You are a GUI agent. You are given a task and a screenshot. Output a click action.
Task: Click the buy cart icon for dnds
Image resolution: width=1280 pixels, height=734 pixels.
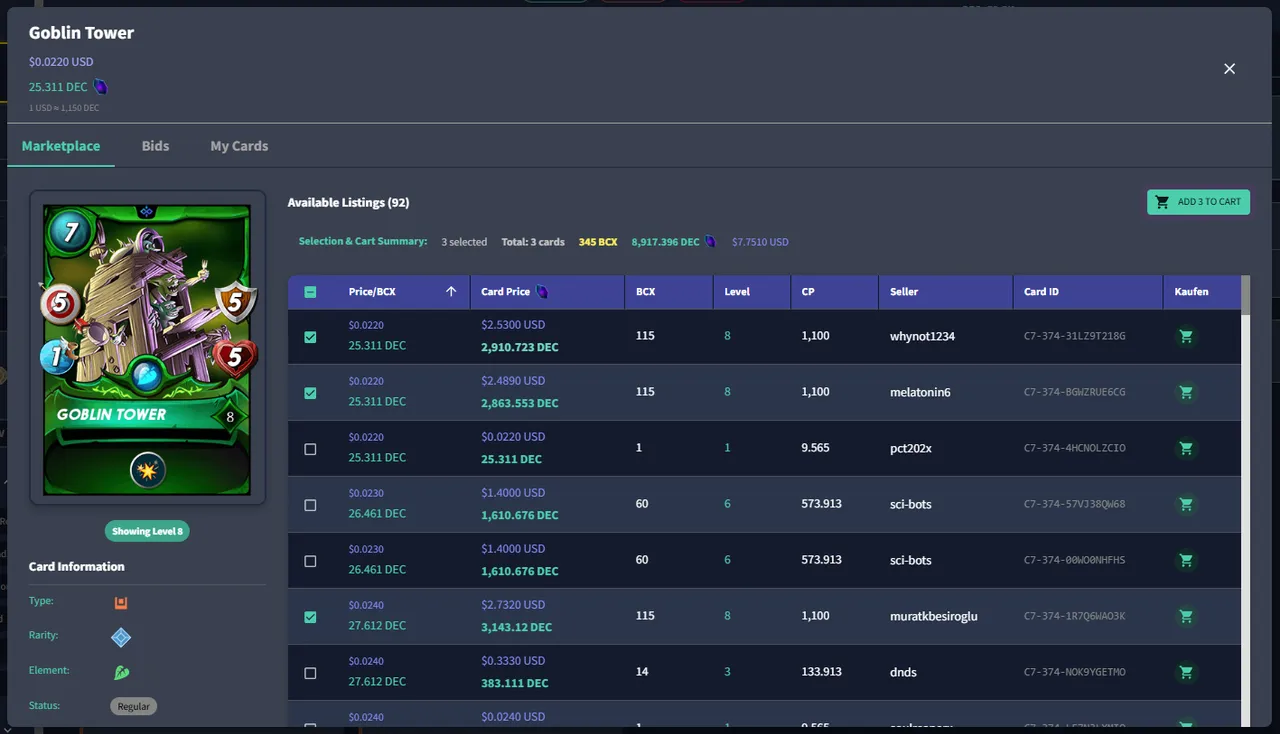click(1186, 673)
